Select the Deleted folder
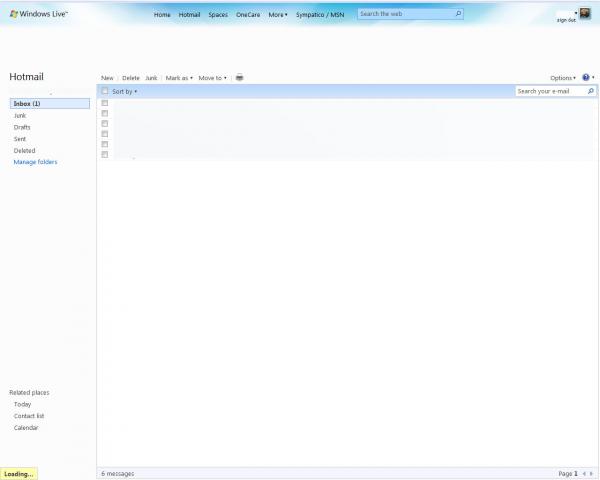The image size is (600, 480). (x=24, y=150)
